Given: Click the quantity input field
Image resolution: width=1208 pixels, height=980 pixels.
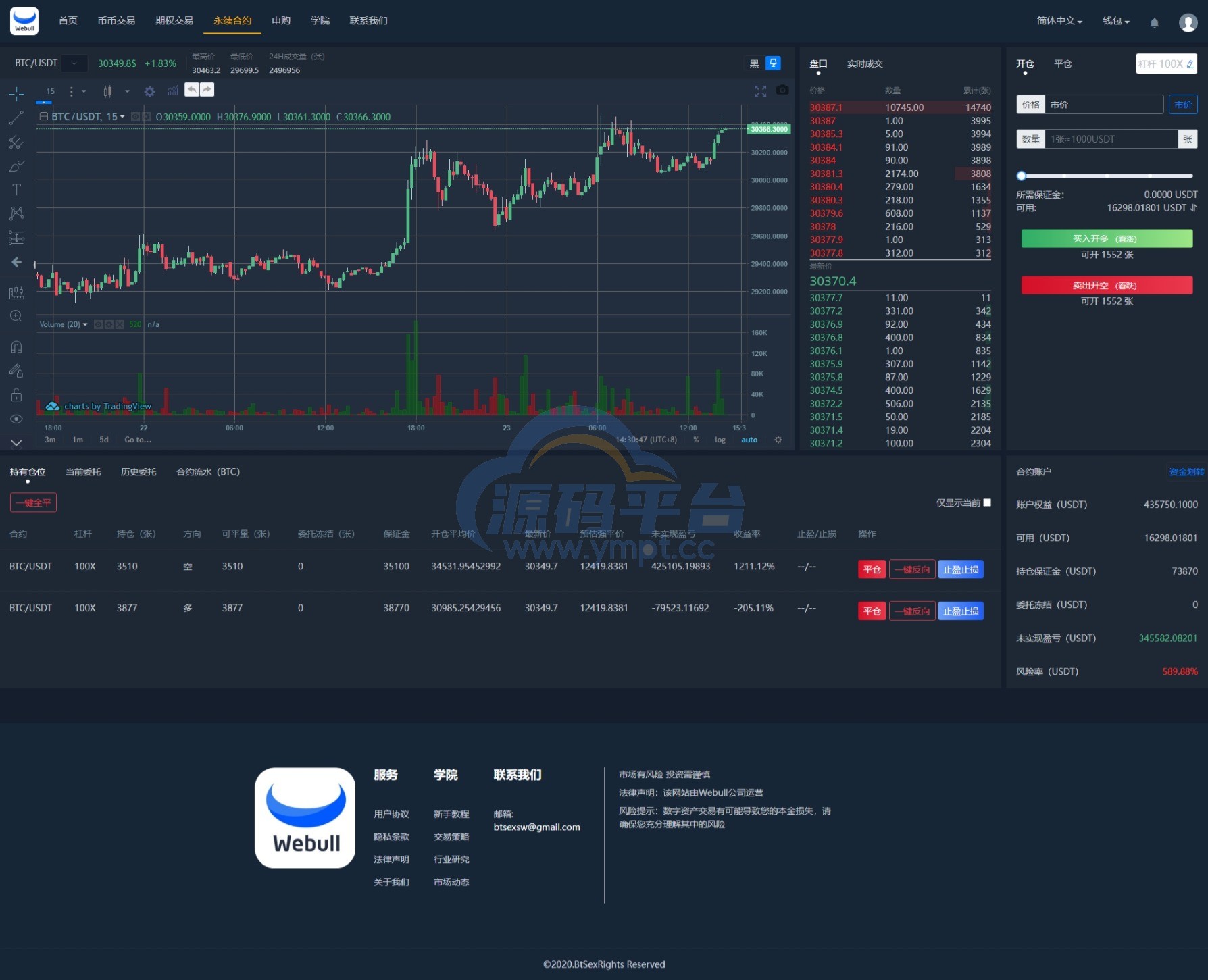Looking at the screenshot, I should [x=1111, y=139].
